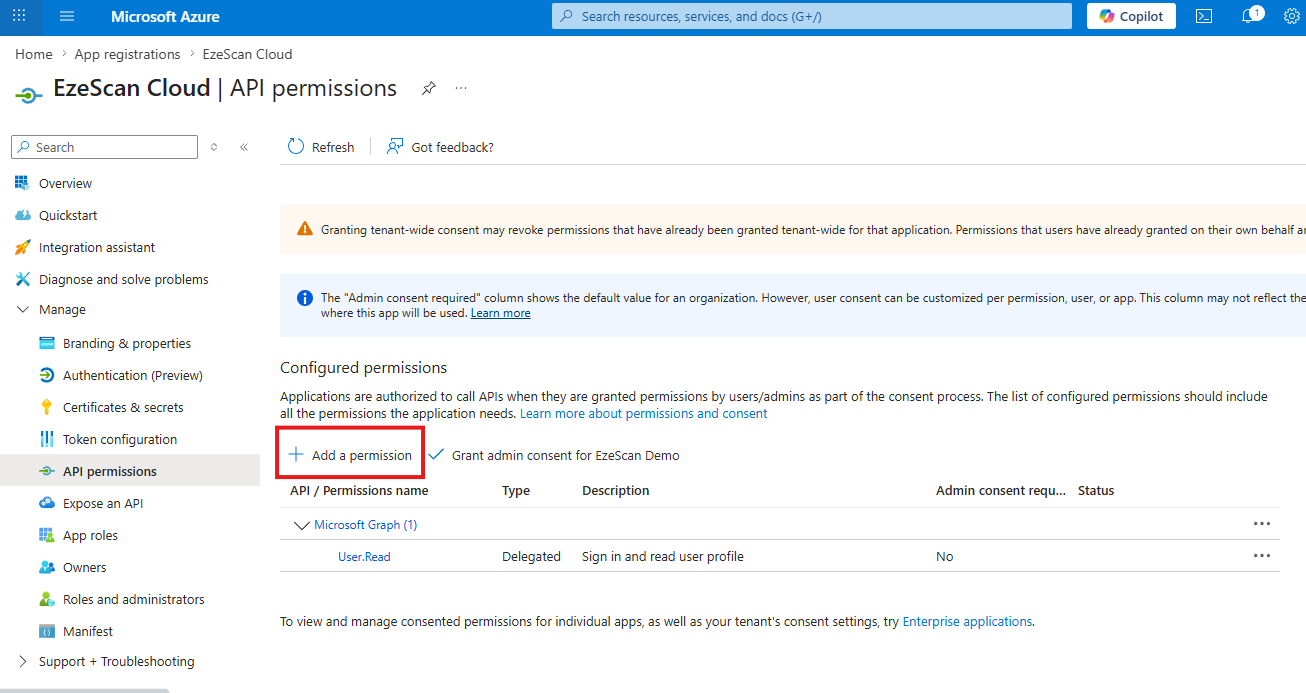1306x693 pixels.
Task: Expand or collapse all menu groups arrows
Action: [x=214, y=147]
